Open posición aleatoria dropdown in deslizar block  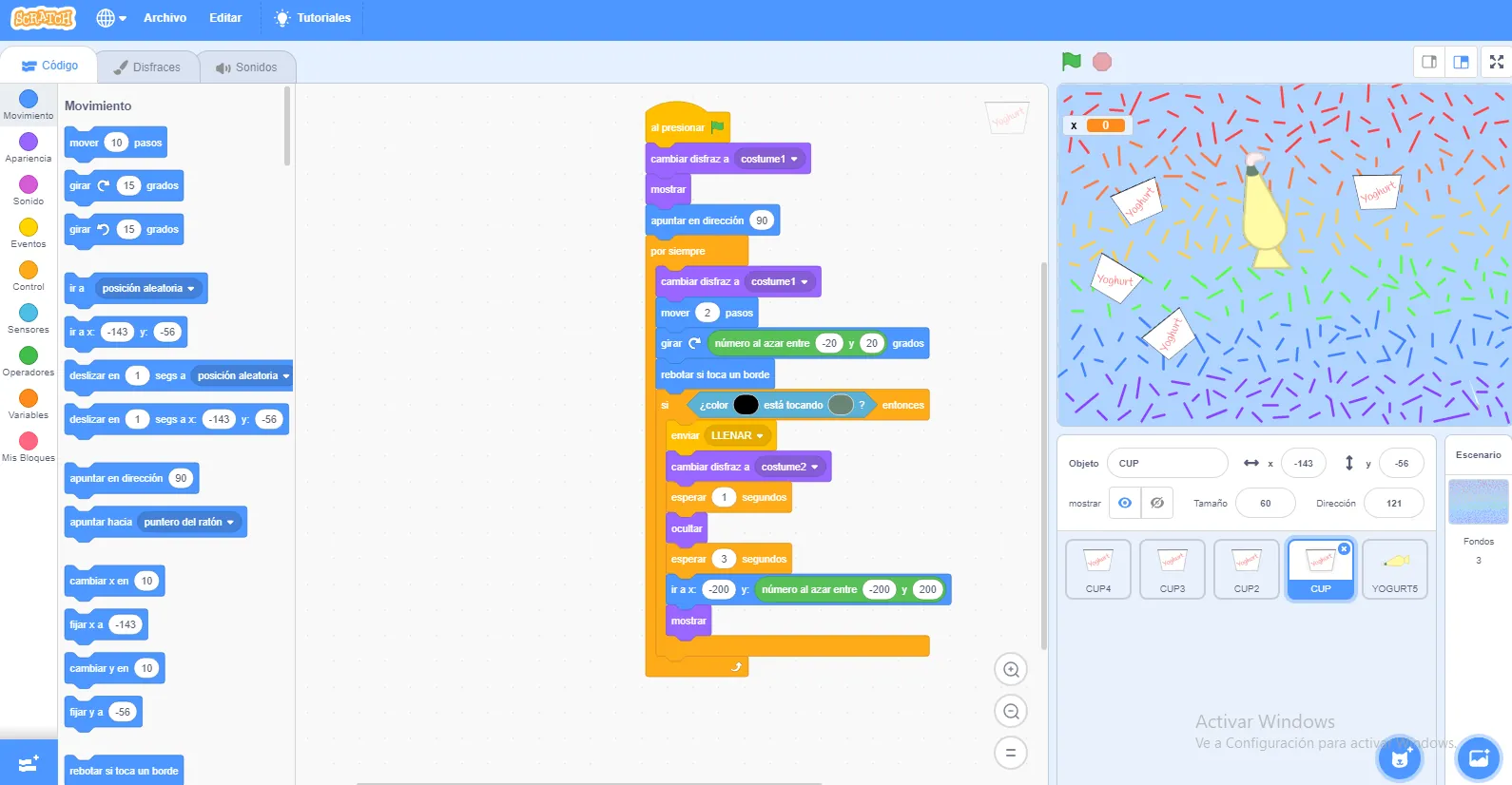(243, 375)
